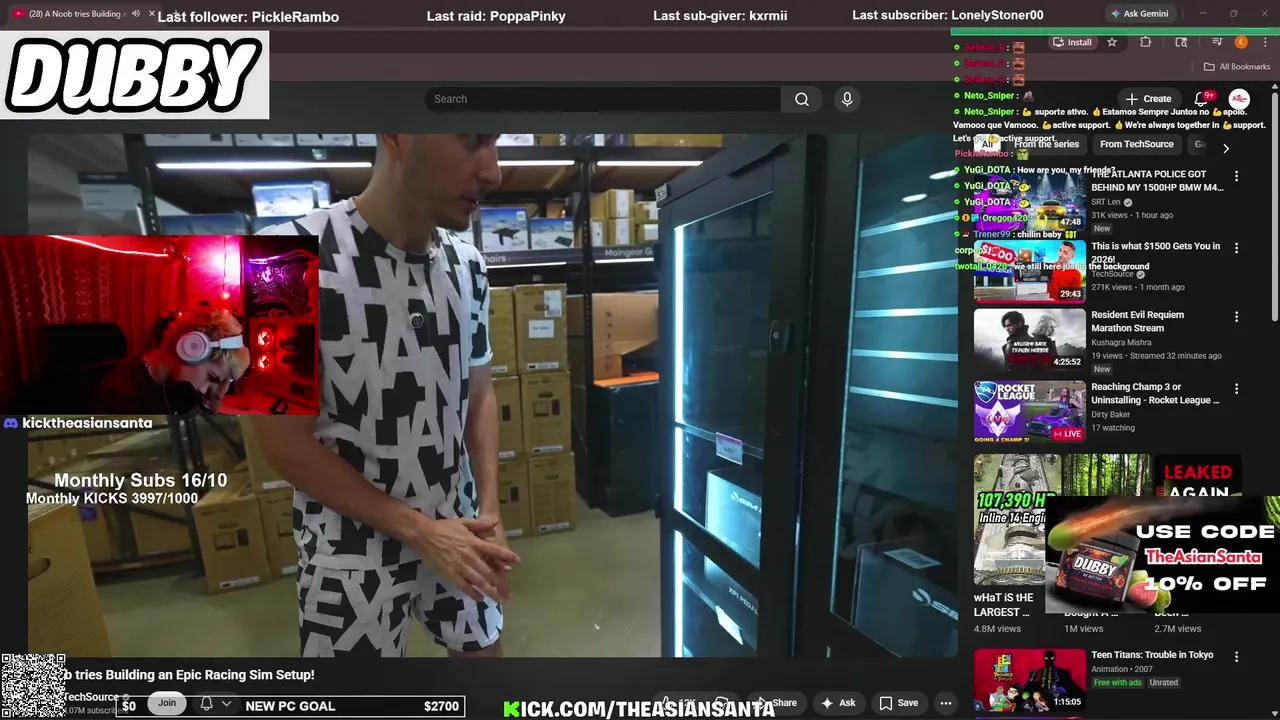Click the Ask Gemini button
Screen dimensions: 1280x720
click(x=1138, y=14)
